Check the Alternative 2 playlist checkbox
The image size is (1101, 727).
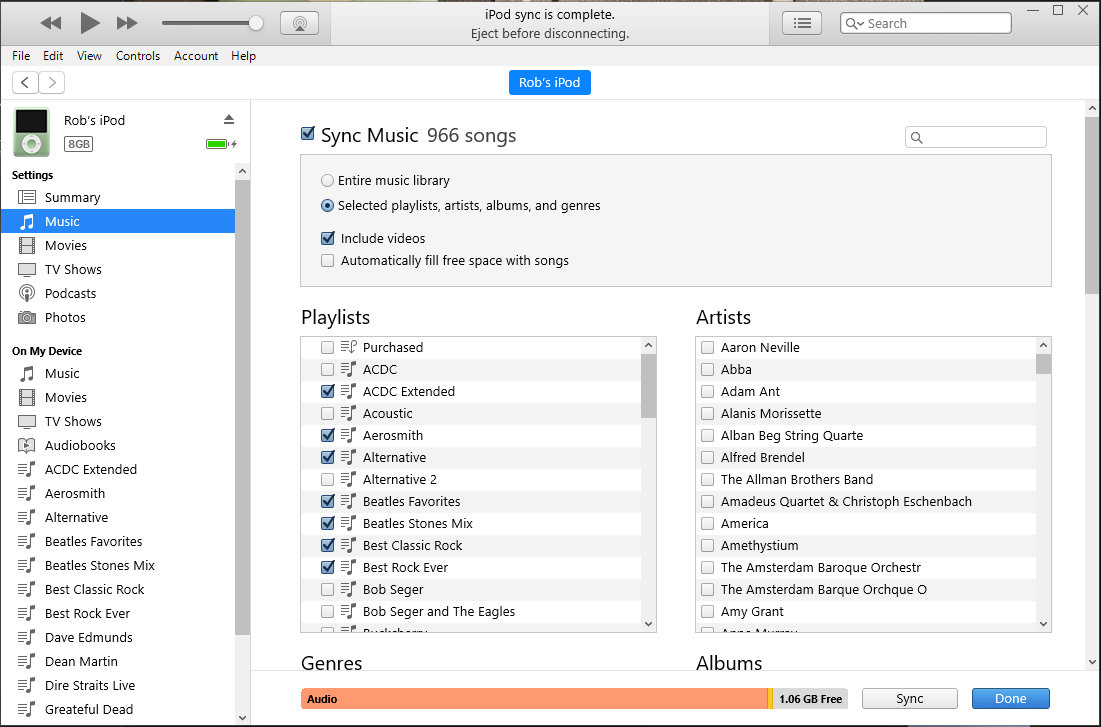pos(327,479)
